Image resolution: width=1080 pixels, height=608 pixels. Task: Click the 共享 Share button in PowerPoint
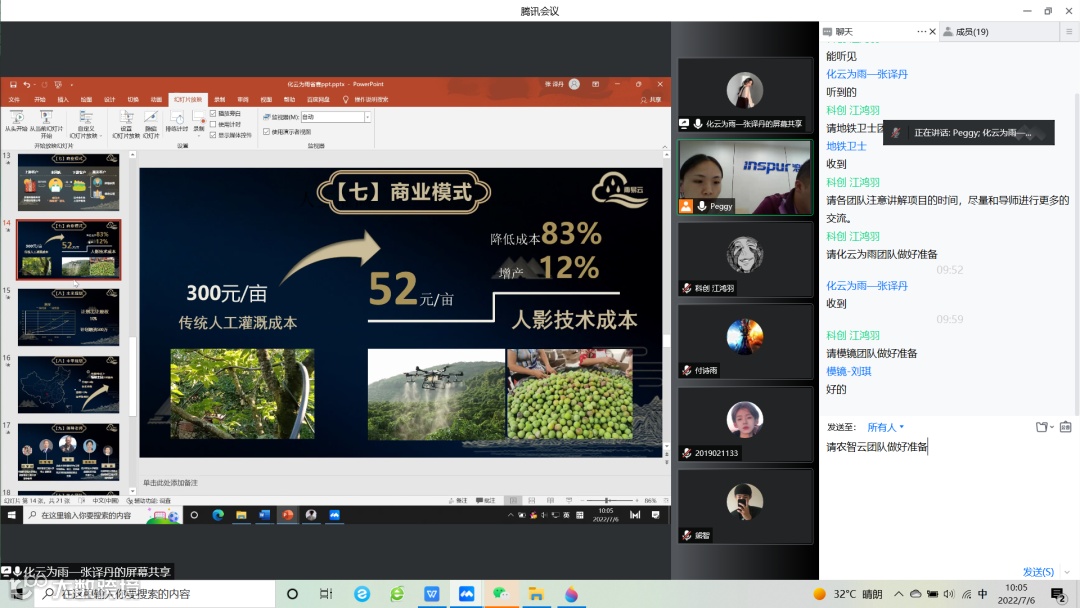(651, 100)
